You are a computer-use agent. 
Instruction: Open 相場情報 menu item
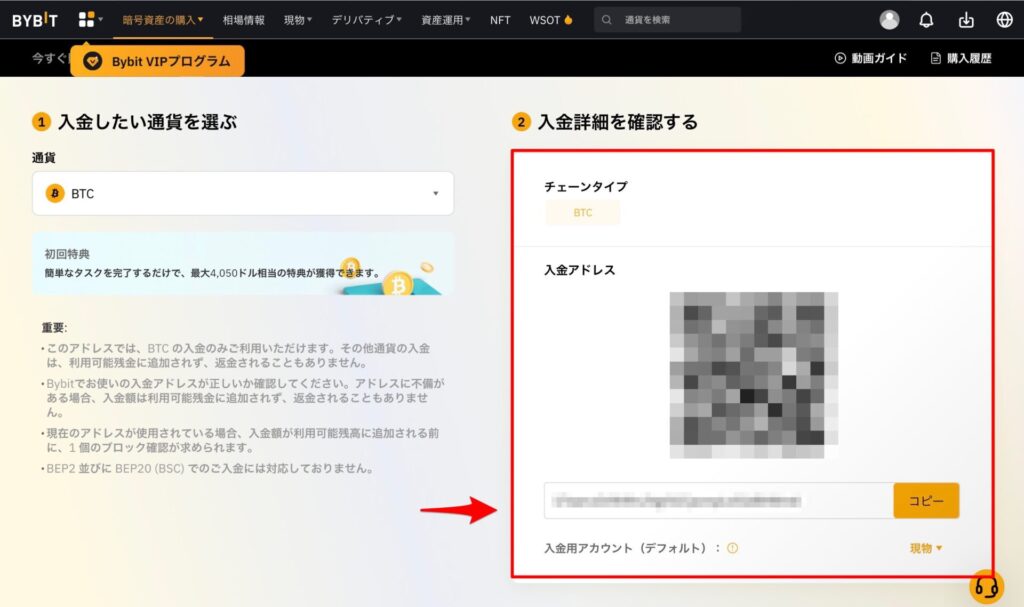(244, 20)
